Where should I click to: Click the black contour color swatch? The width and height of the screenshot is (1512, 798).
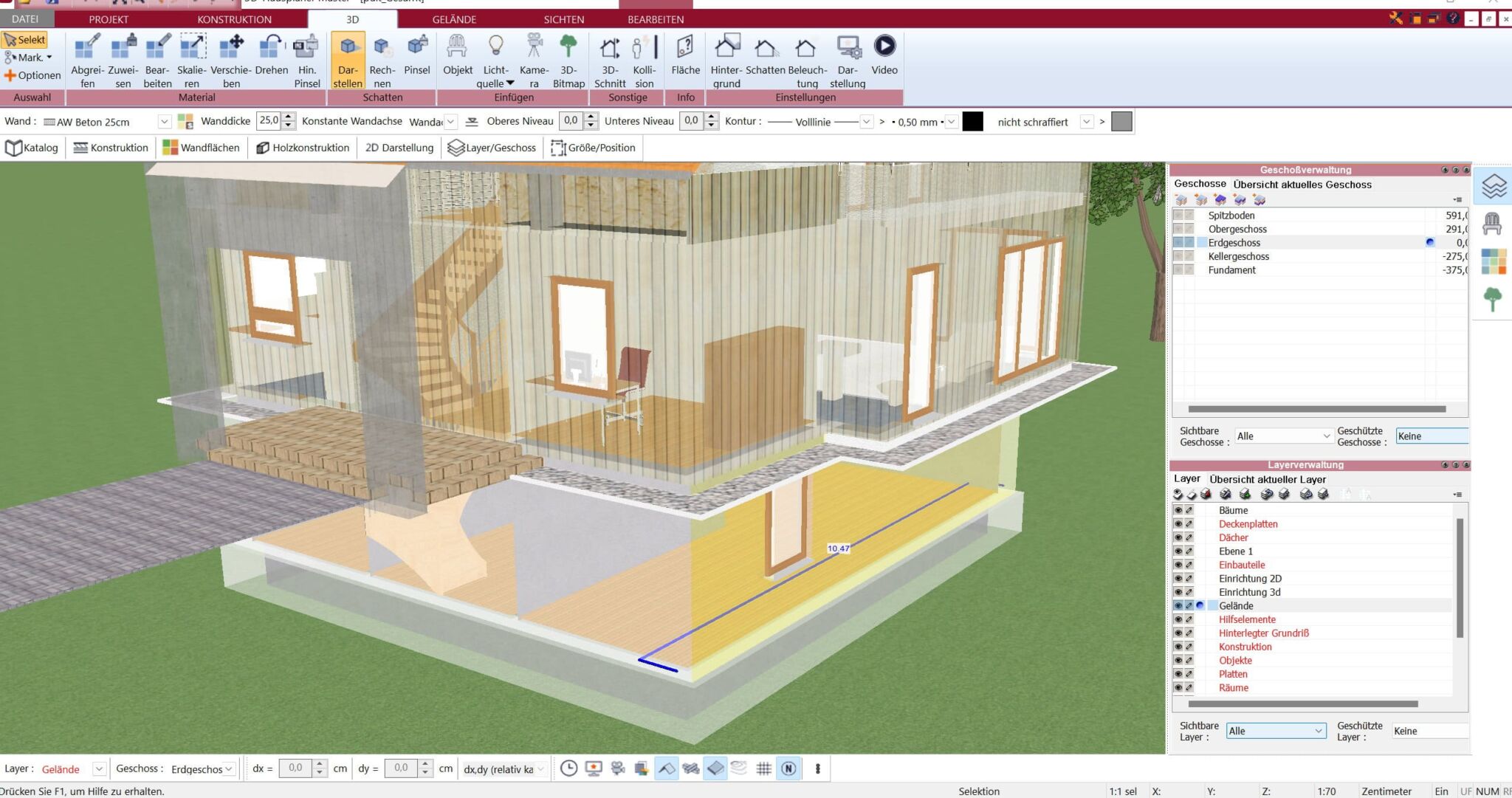point(972,121)
